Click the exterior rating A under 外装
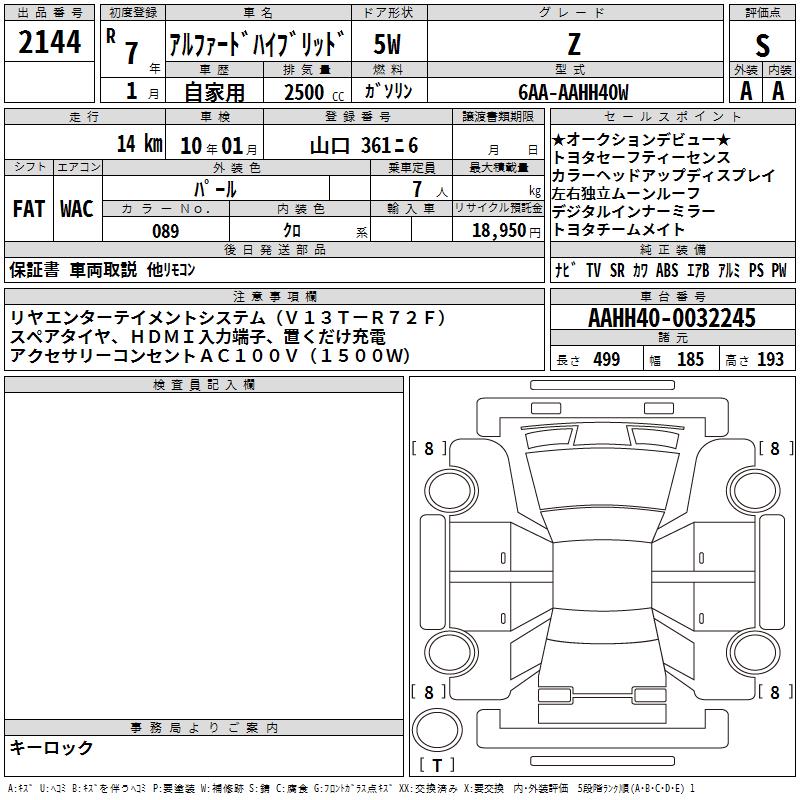 (x=746, y=91)
